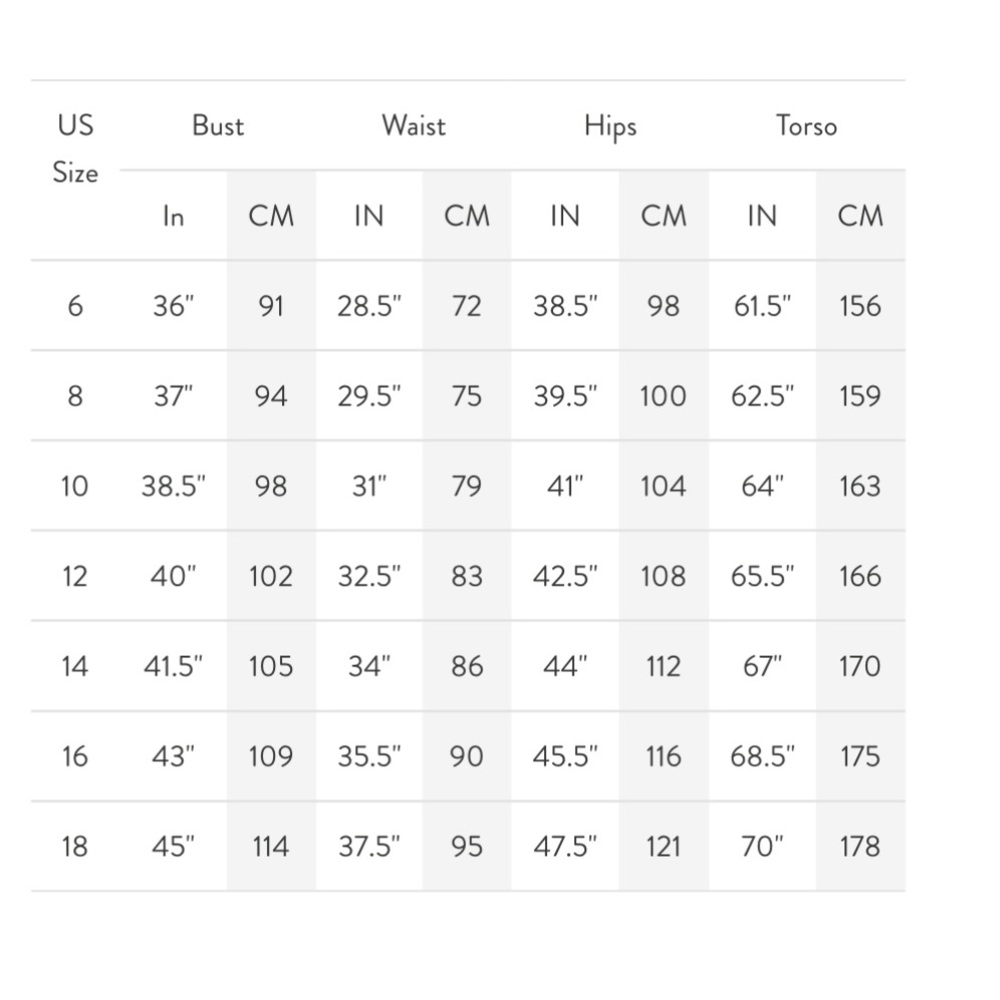Click waist CM value 86
The width and height of the screenshot is (1000, 1000).
pyautogui.click(x=467, y=666)
